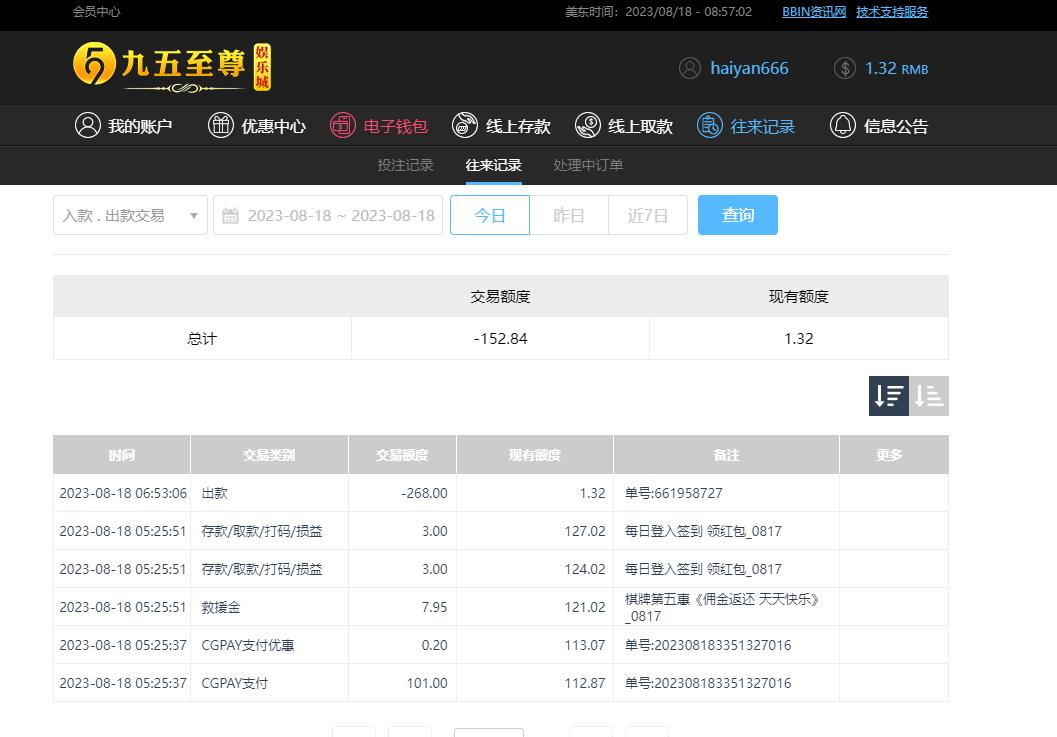Switch to the 往来记录 sub-tab
This screenshot has height=737, width=1057.
click(493, 165)
